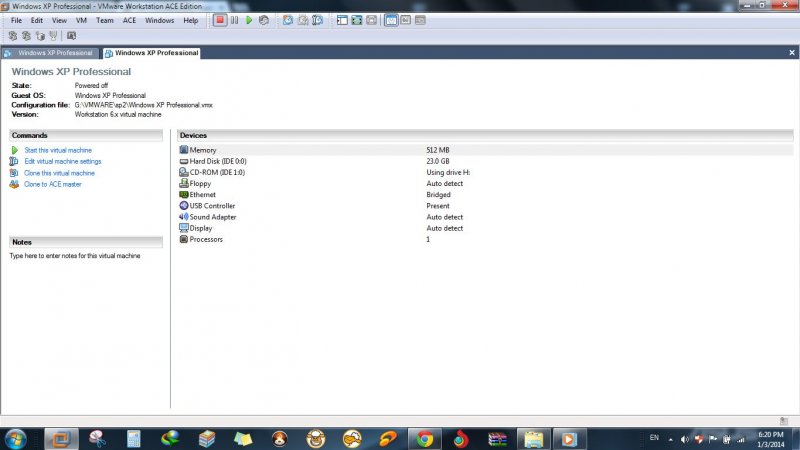Viewport: 800px width, 450px height.
Task: Click the Notes panel header
Action: click(x=86, y=242)
